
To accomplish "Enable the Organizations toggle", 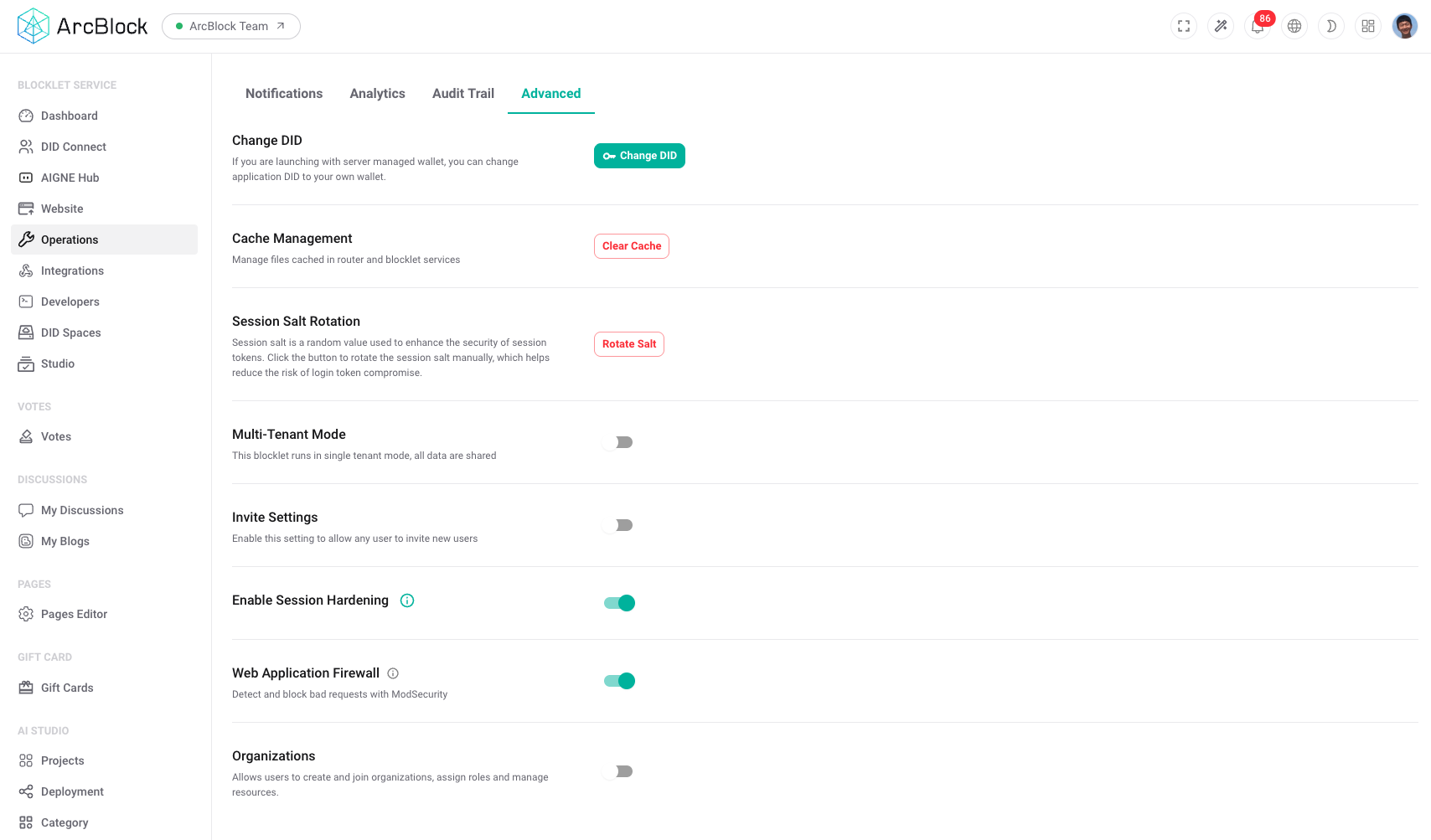I will click(618, 771).
